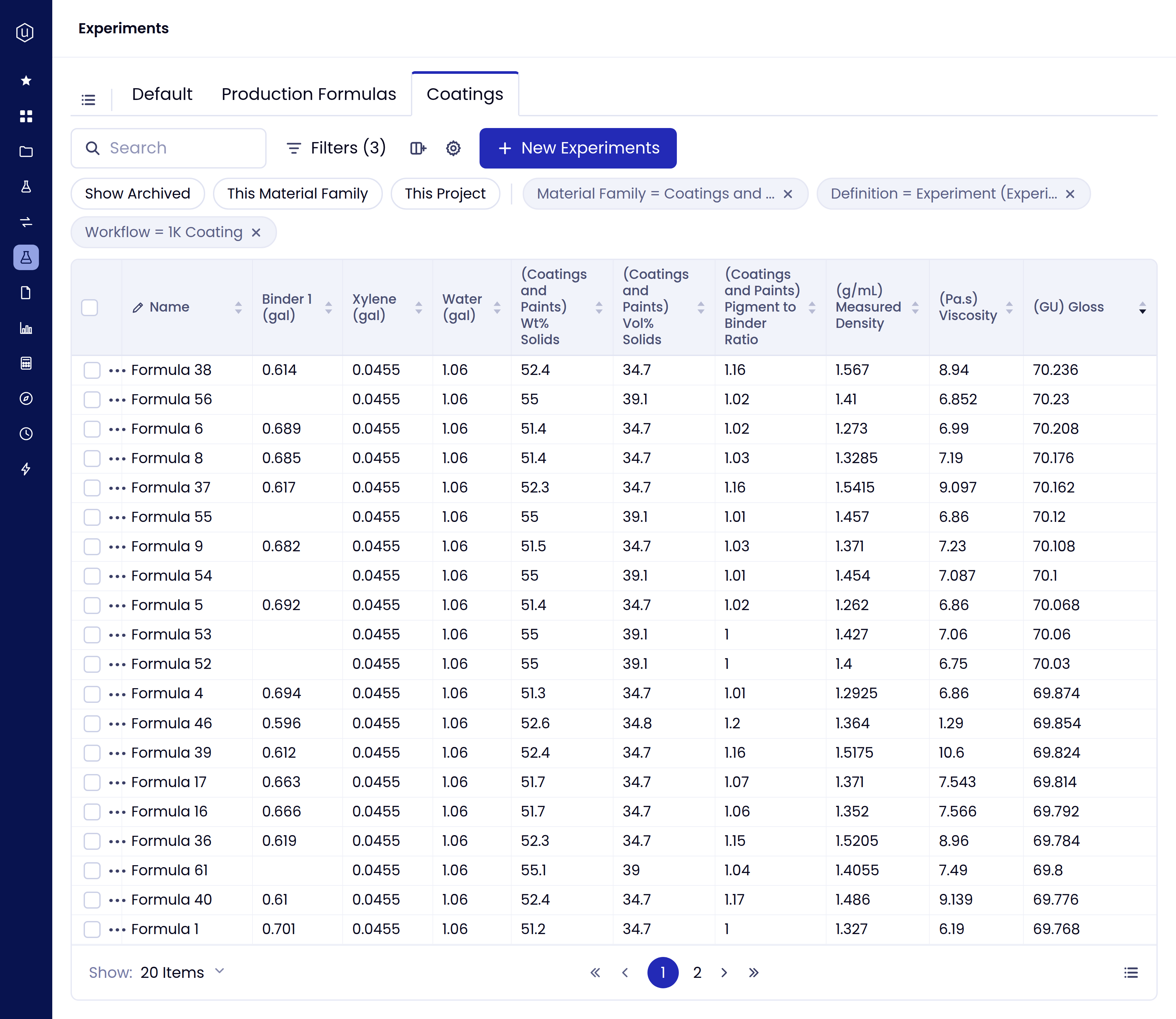
Task: Click the hexagon logo at top of sidebar
Action: pos(25,32)
